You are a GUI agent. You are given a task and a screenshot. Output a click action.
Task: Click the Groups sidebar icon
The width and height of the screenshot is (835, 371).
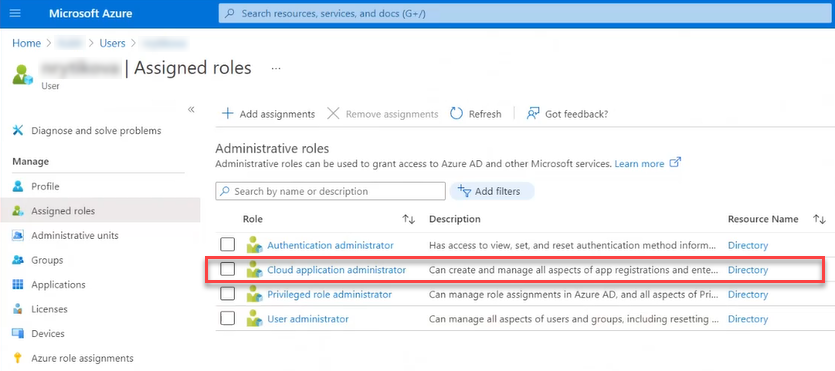(x=18, y=260)
